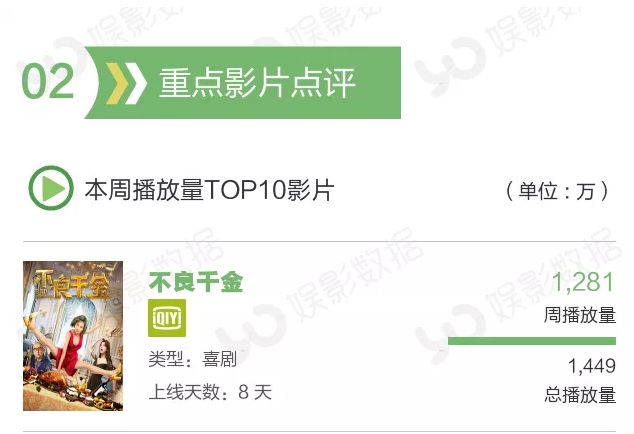
Task: Click the weekly play count 1,281
Action: coord(583,282)
